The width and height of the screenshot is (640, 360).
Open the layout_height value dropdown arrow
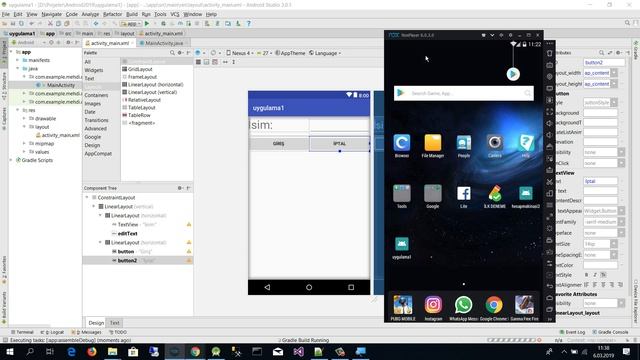614,84
